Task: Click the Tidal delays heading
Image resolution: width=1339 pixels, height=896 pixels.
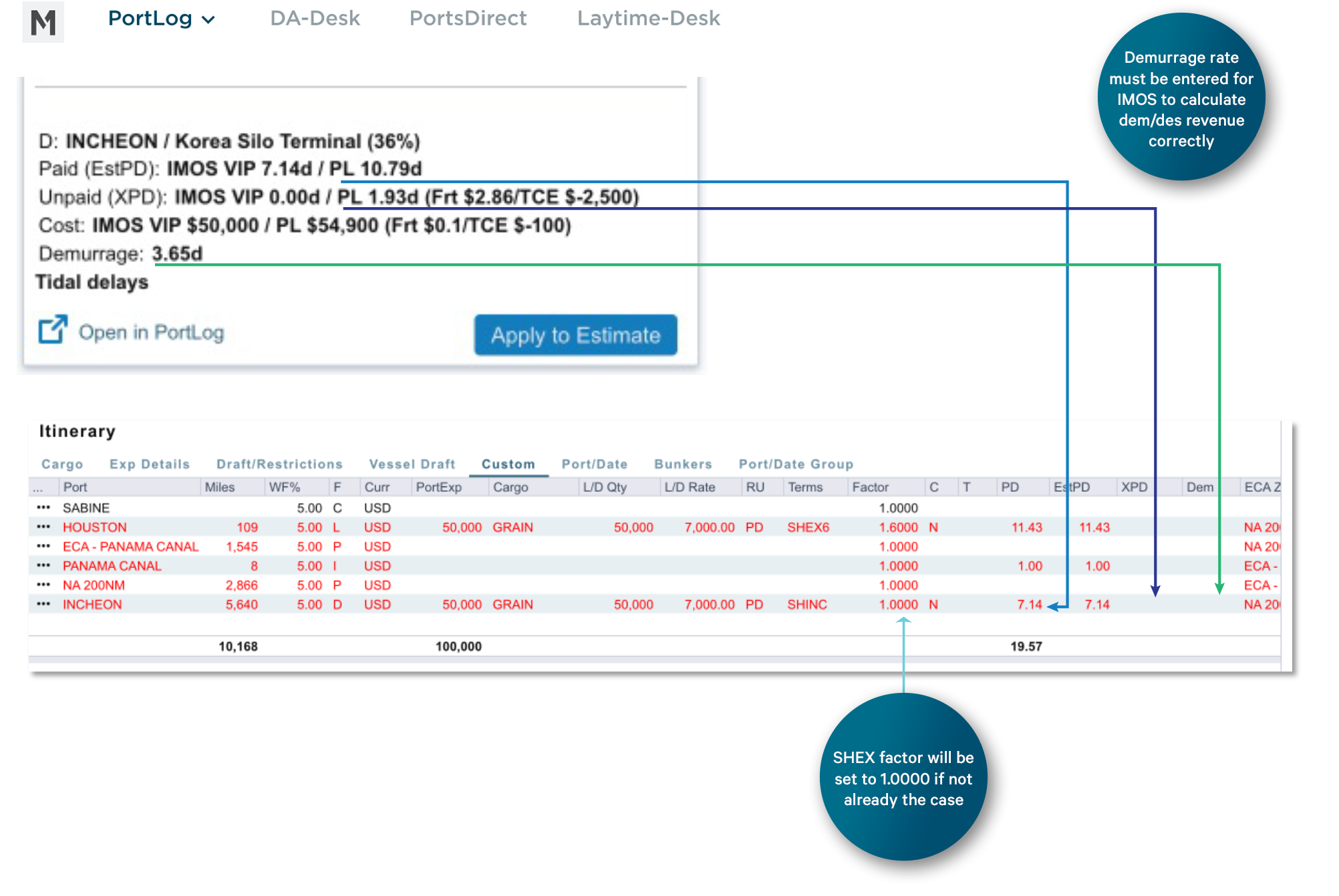Action: tap(92, 282)
